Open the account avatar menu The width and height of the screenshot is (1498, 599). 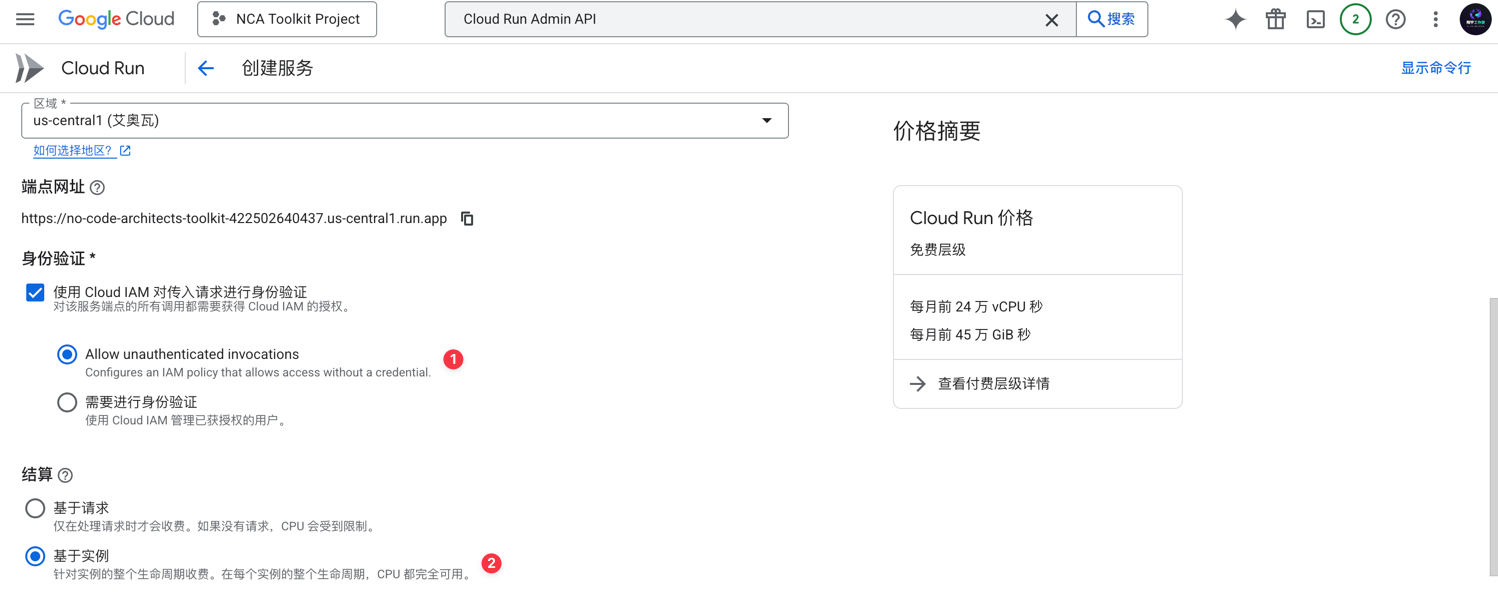coord(1475,18)
